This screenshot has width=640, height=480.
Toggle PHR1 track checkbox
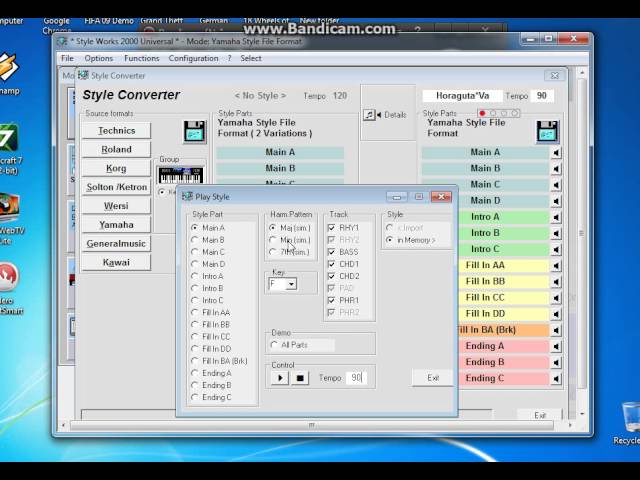331,300
